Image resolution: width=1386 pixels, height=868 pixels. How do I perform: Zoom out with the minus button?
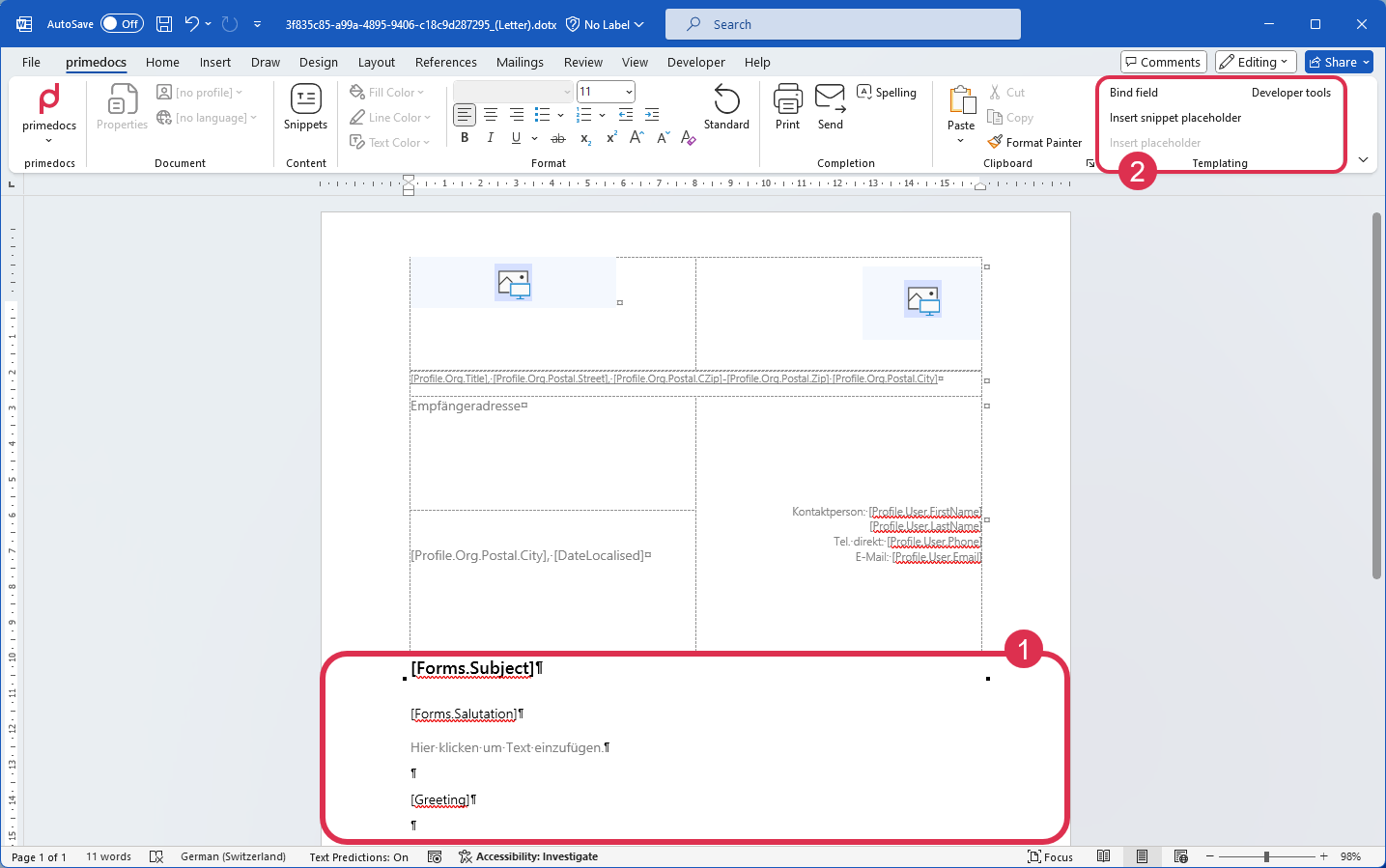point(1209,856)
